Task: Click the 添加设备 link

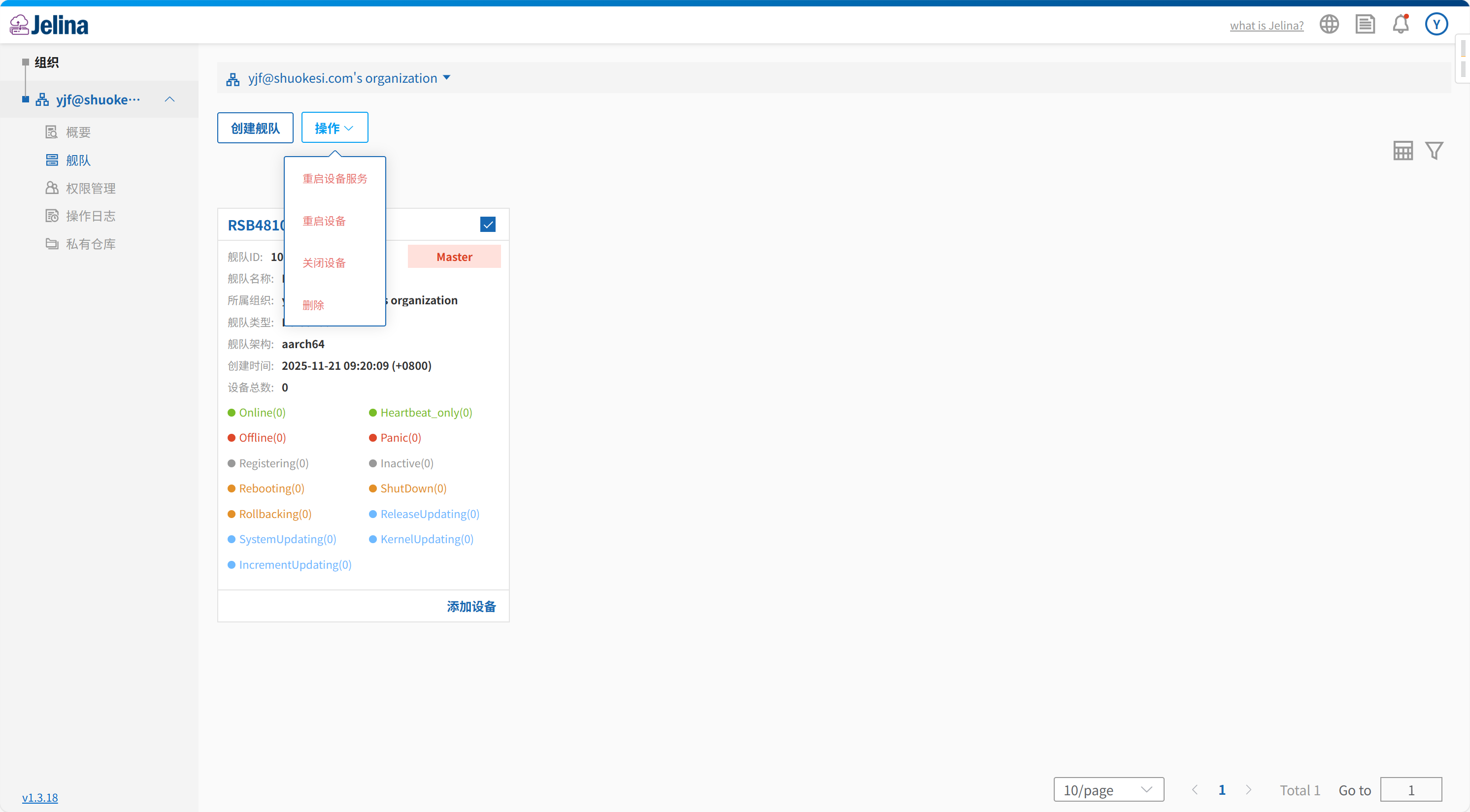Action: point(471,606)
